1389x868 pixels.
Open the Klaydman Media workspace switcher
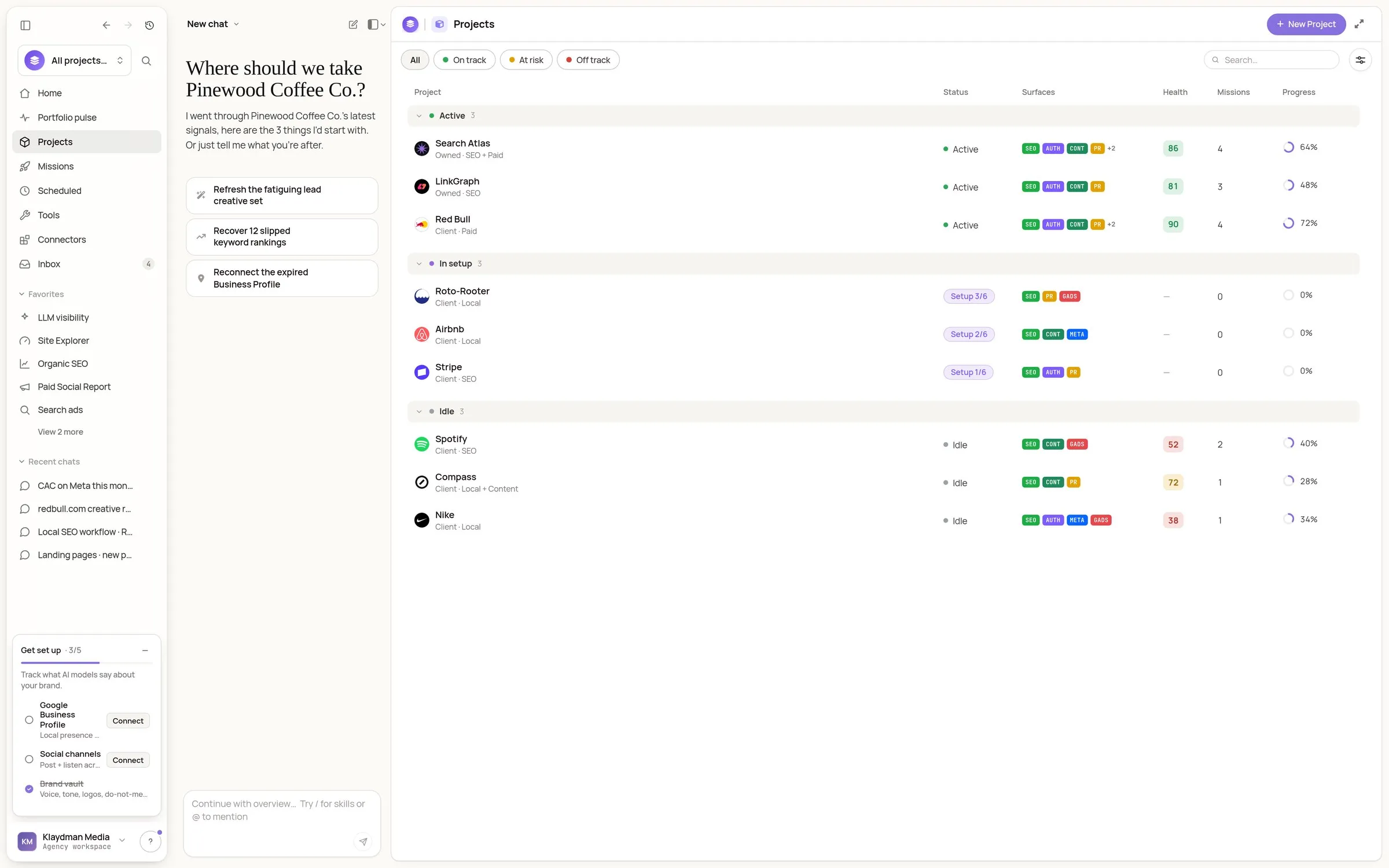[x=72, y=841]
